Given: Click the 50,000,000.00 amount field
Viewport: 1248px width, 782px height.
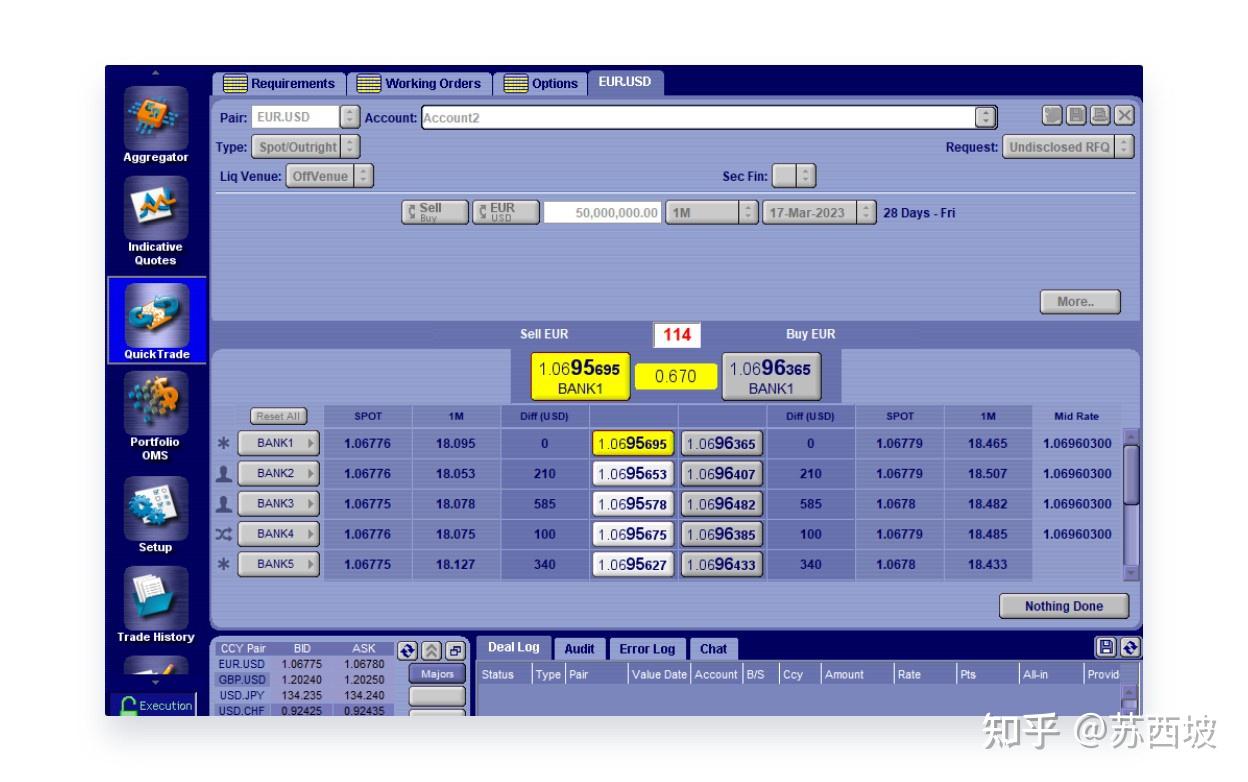Looking at the screenshot, I should click(603, 212).
